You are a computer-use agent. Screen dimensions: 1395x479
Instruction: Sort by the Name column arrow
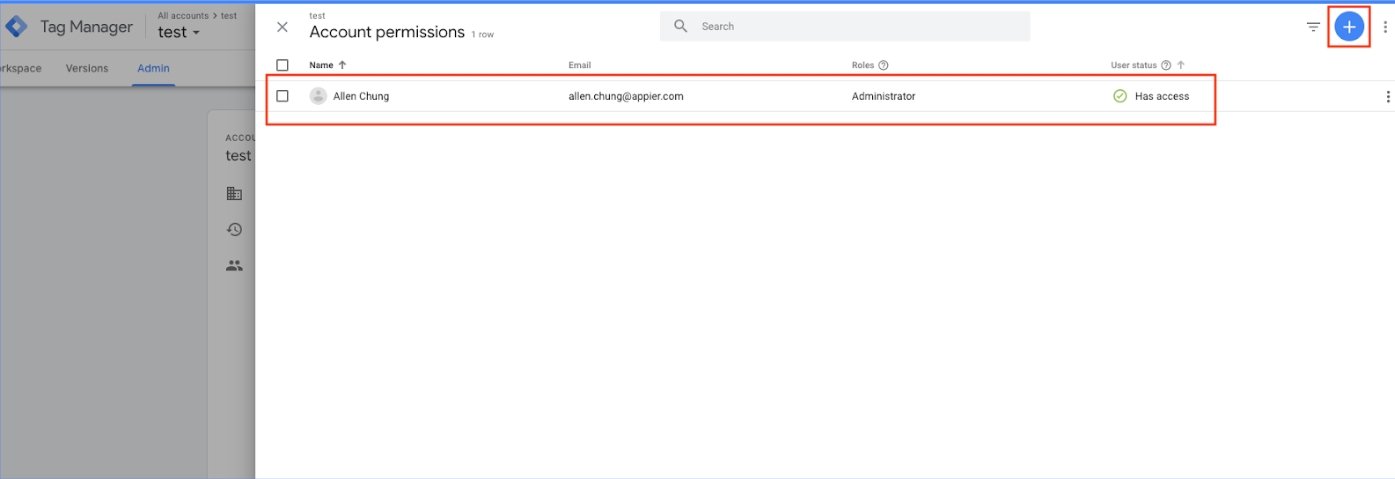(343, 66)
